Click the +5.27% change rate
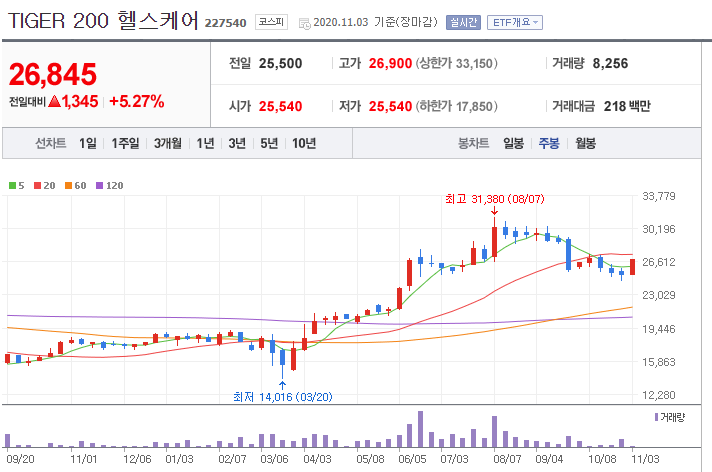 pos(137,101)
